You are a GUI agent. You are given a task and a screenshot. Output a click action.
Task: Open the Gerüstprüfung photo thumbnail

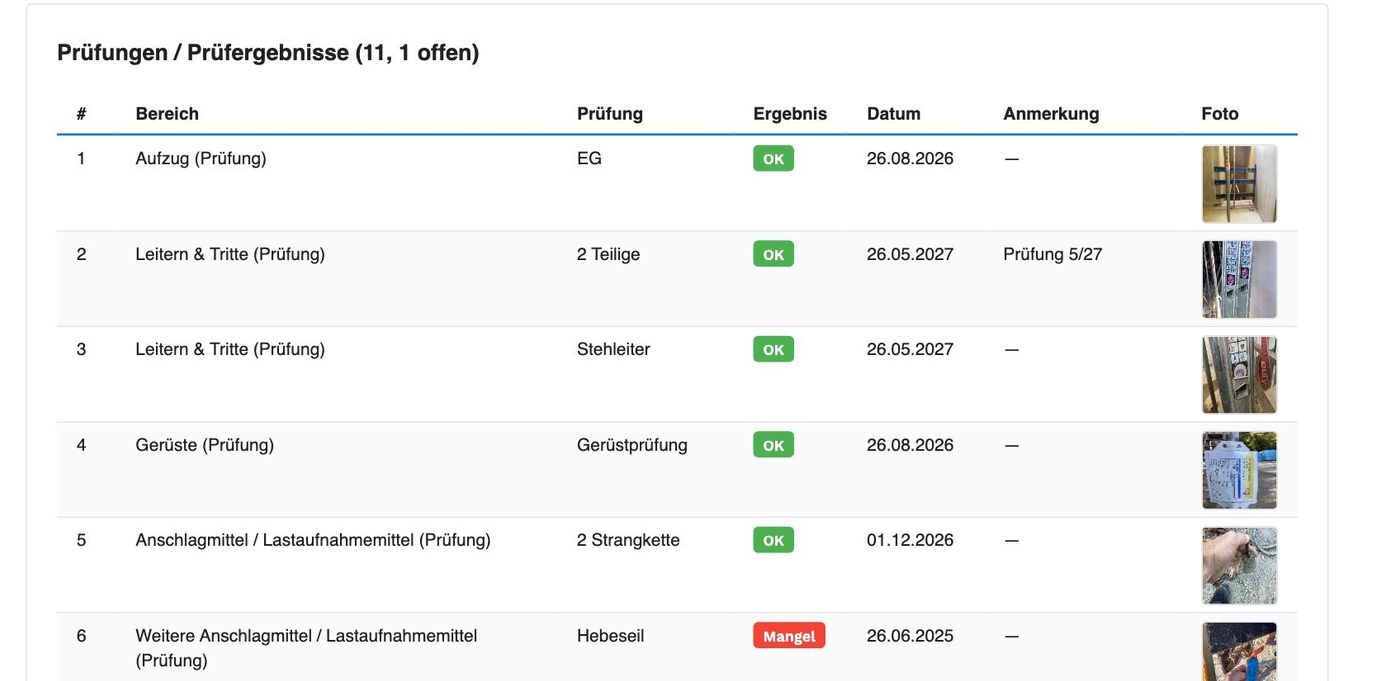(x=1239, y=470)
